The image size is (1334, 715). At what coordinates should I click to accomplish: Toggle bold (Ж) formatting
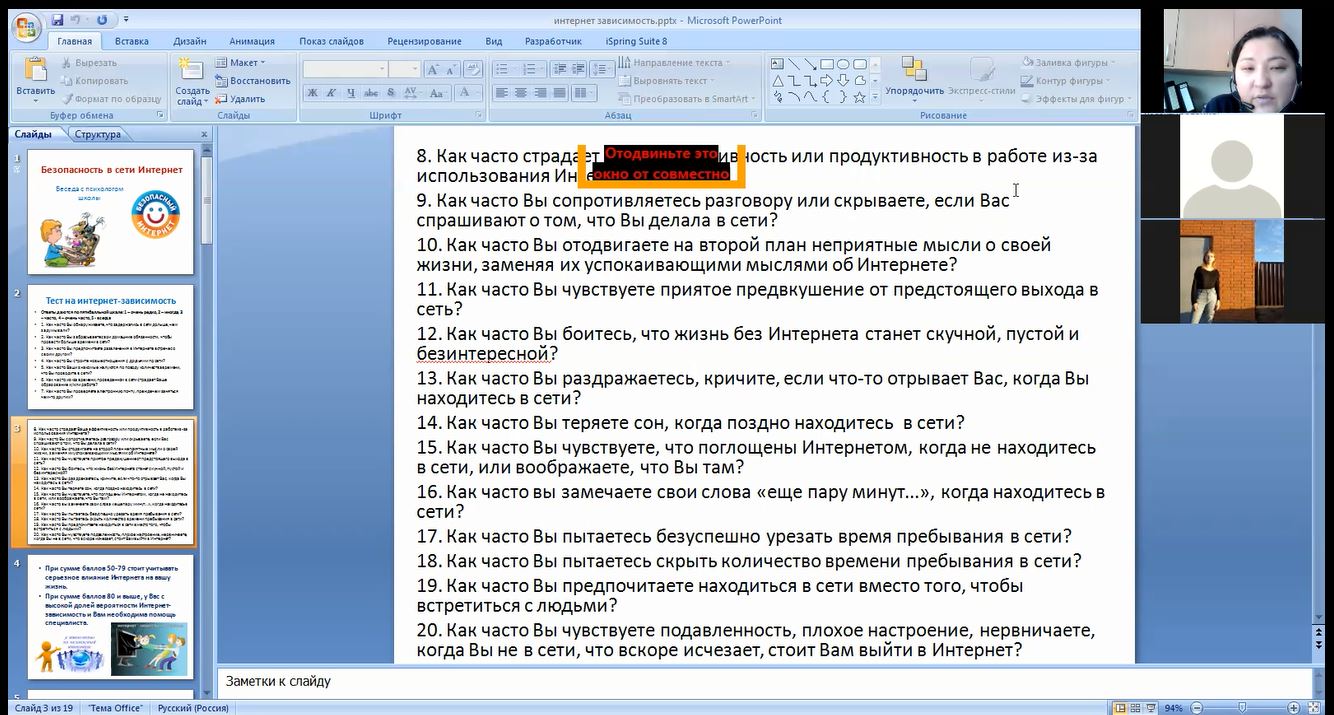coord(312,93)
